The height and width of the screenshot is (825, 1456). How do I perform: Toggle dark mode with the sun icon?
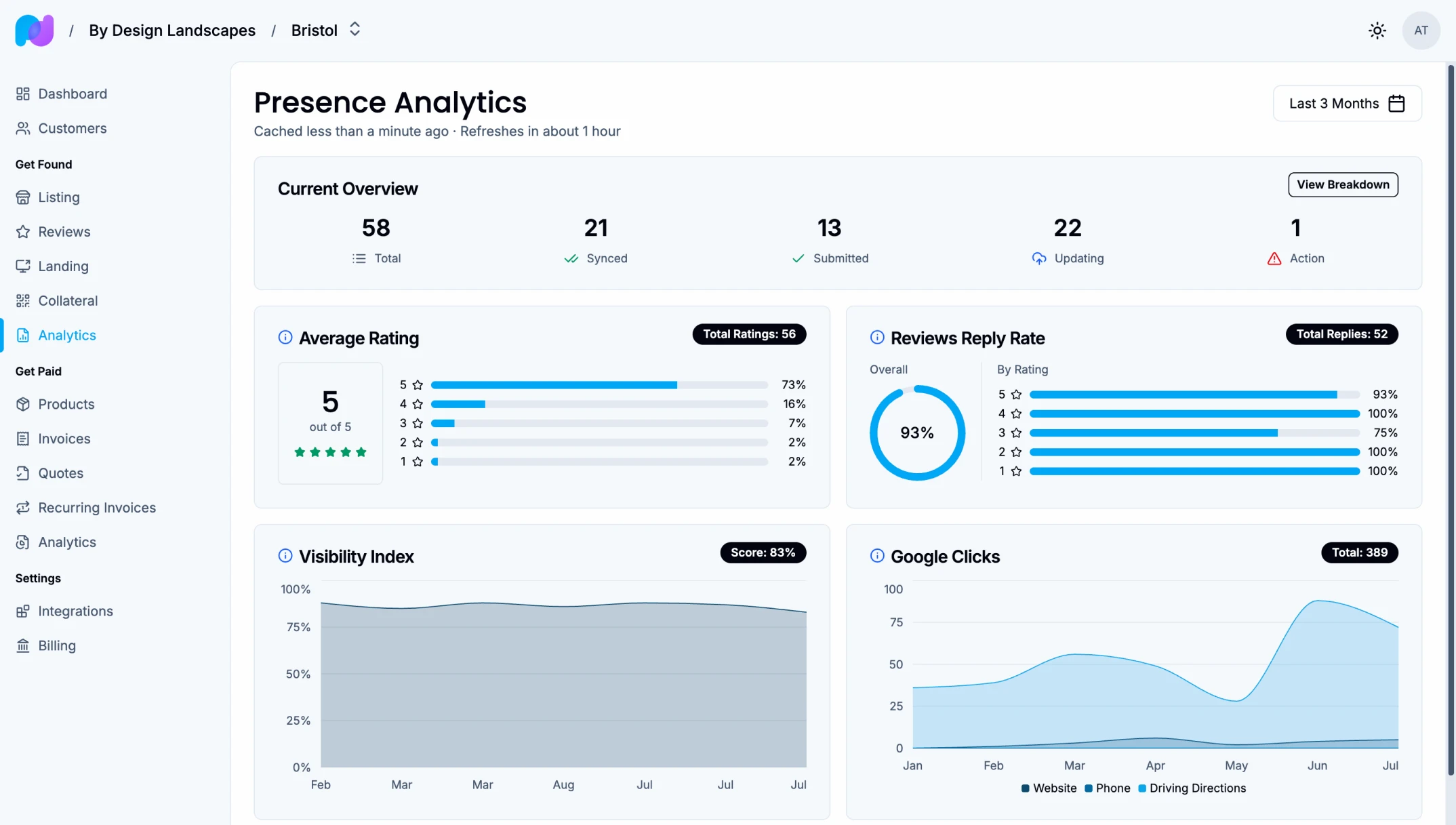pos(1377,30)
